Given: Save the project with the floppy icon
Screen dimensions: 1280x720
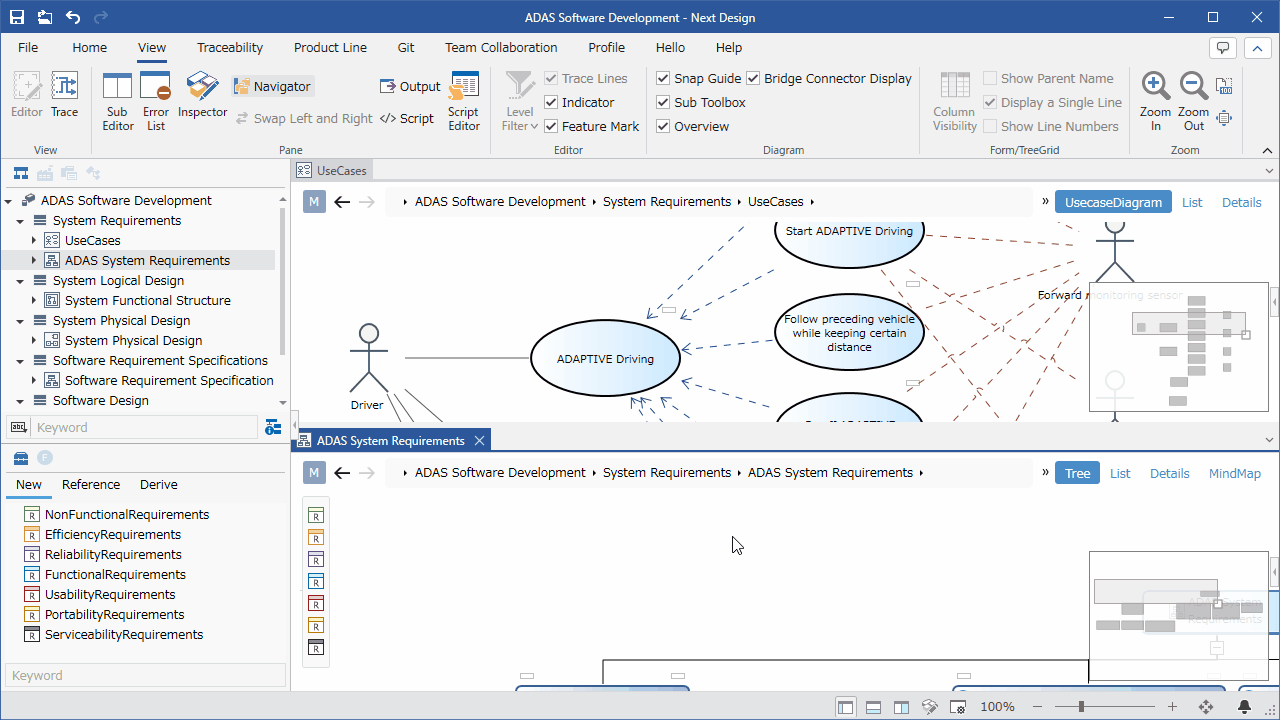Looking at the screenshot, I should click(x=17, y=17).
